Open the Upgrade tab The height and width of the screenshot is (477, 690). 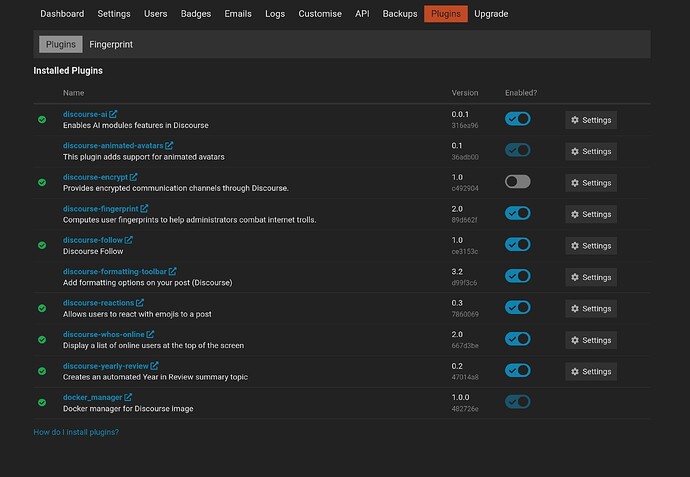point(491,14)
